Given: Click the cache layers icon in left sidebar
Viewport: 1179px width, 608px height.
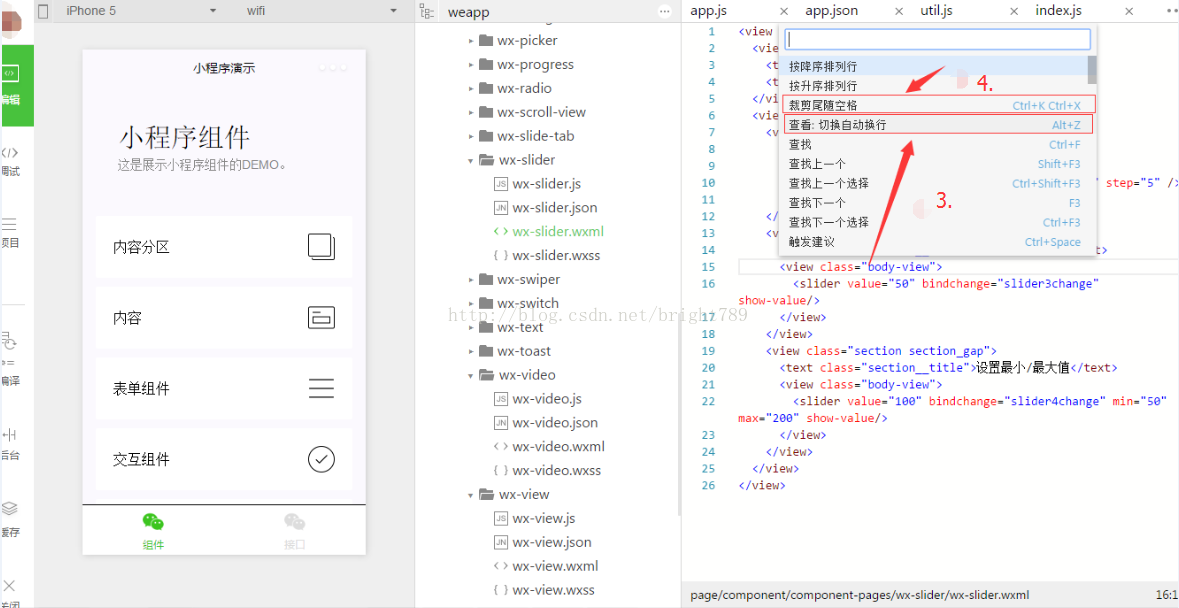Looking at the screenshot, I should [x=10, y=510].
